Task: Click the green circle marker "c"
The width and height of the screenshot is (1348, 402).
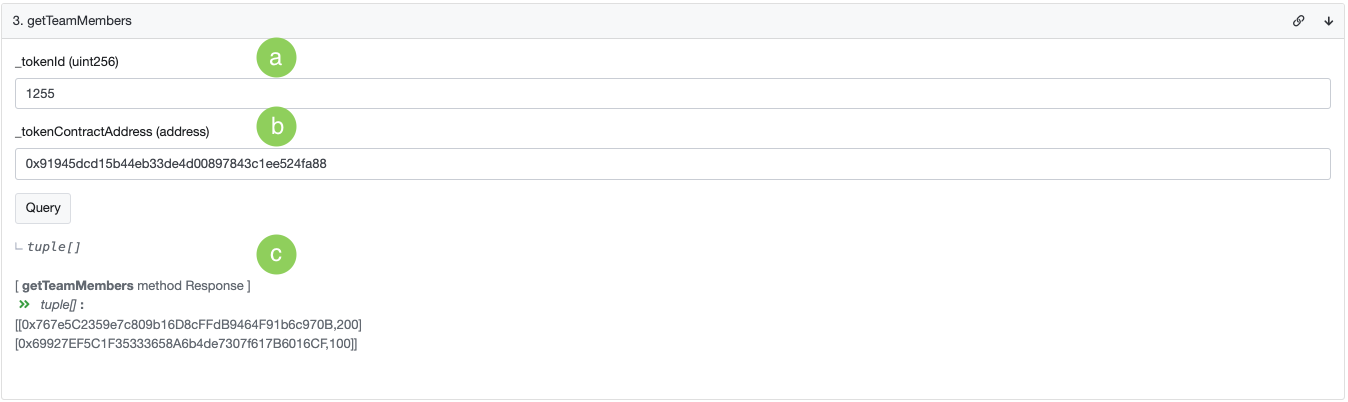Action: [277, 254]
